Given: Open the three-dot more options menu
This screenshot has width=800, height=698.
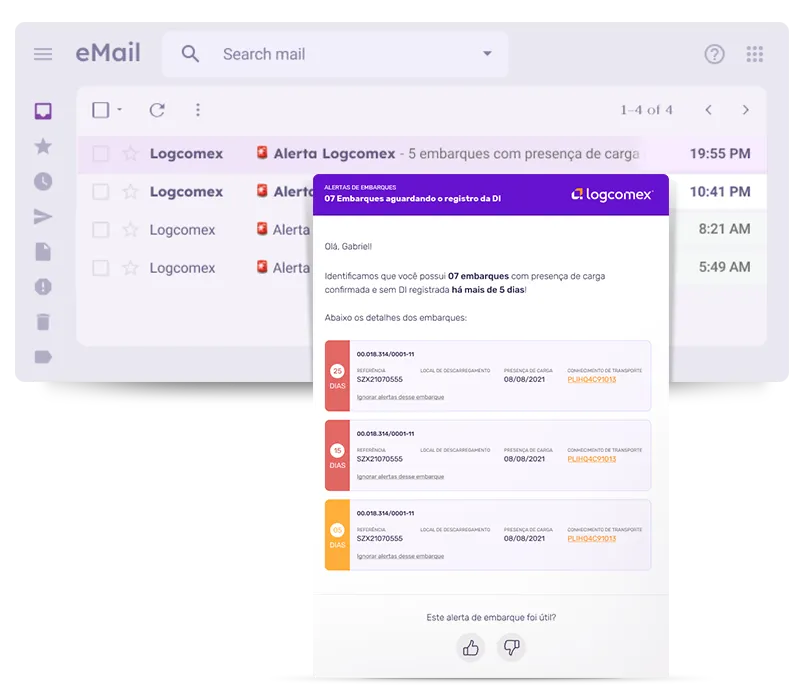Looking at the screenshot, I should pos(198,110).
